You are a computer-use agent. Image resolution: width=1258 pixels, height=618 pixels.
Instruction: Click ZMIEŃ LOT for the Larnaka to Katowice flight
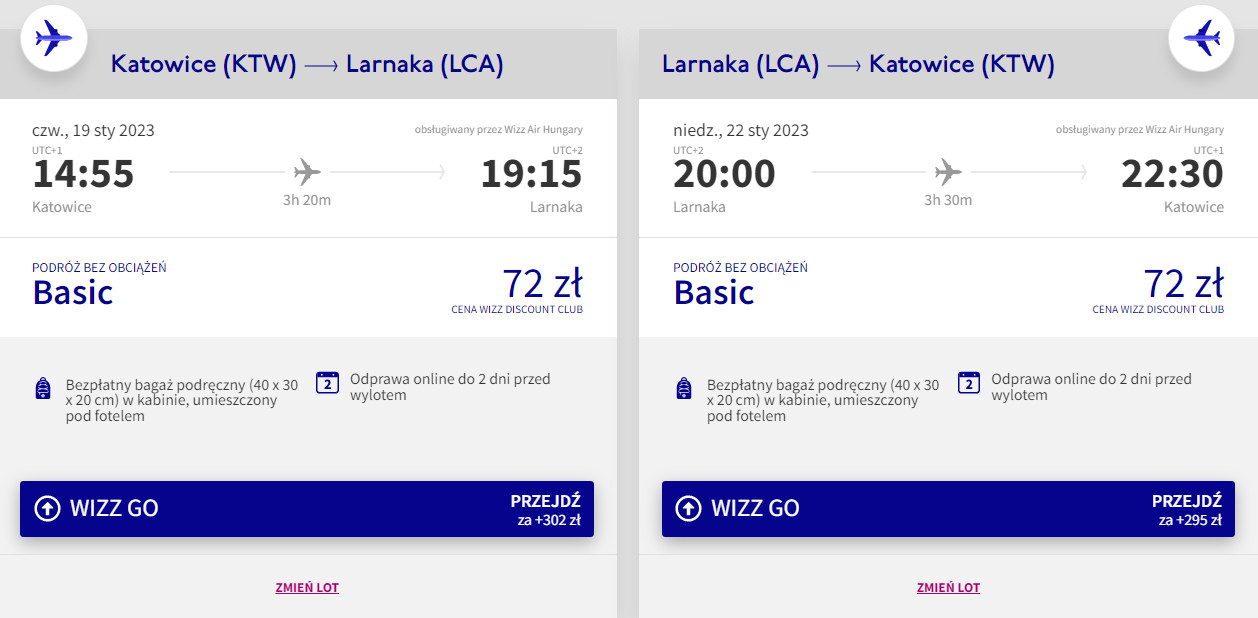coord(948,588)
